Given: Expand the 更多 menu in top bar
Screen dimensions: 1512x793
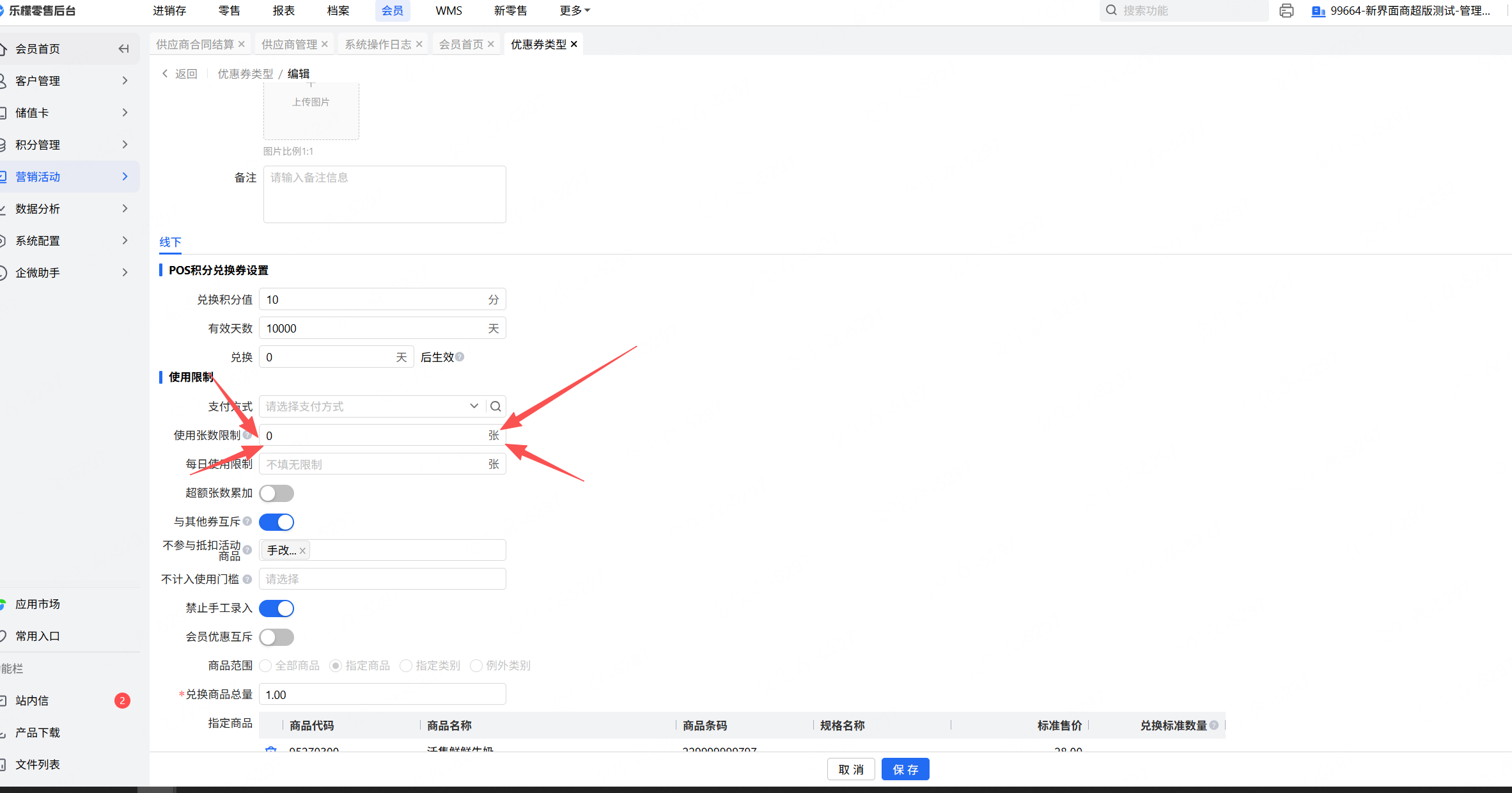Looking at the screenshot, I should coord(574,11).
